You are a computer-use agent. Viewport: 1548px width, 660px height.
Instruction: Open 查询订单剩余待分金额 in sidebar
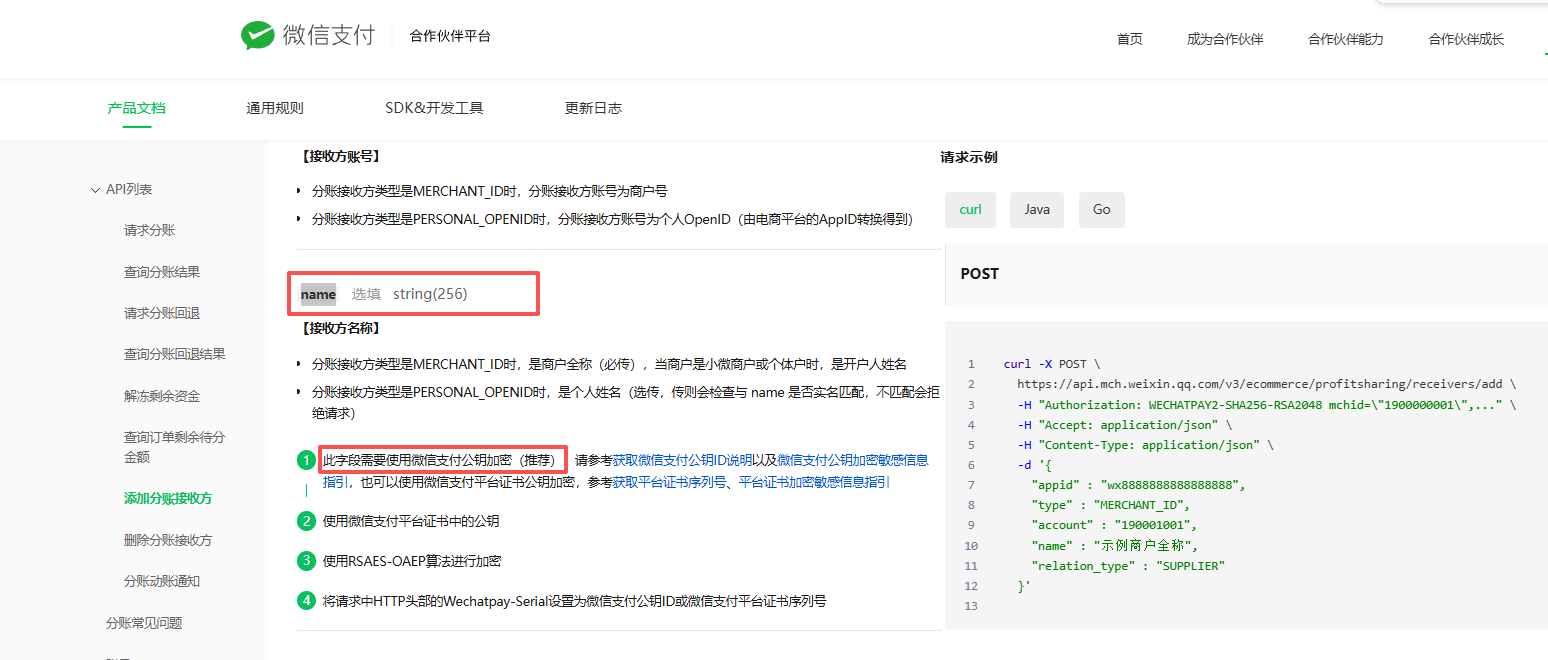tap(175, 447)
